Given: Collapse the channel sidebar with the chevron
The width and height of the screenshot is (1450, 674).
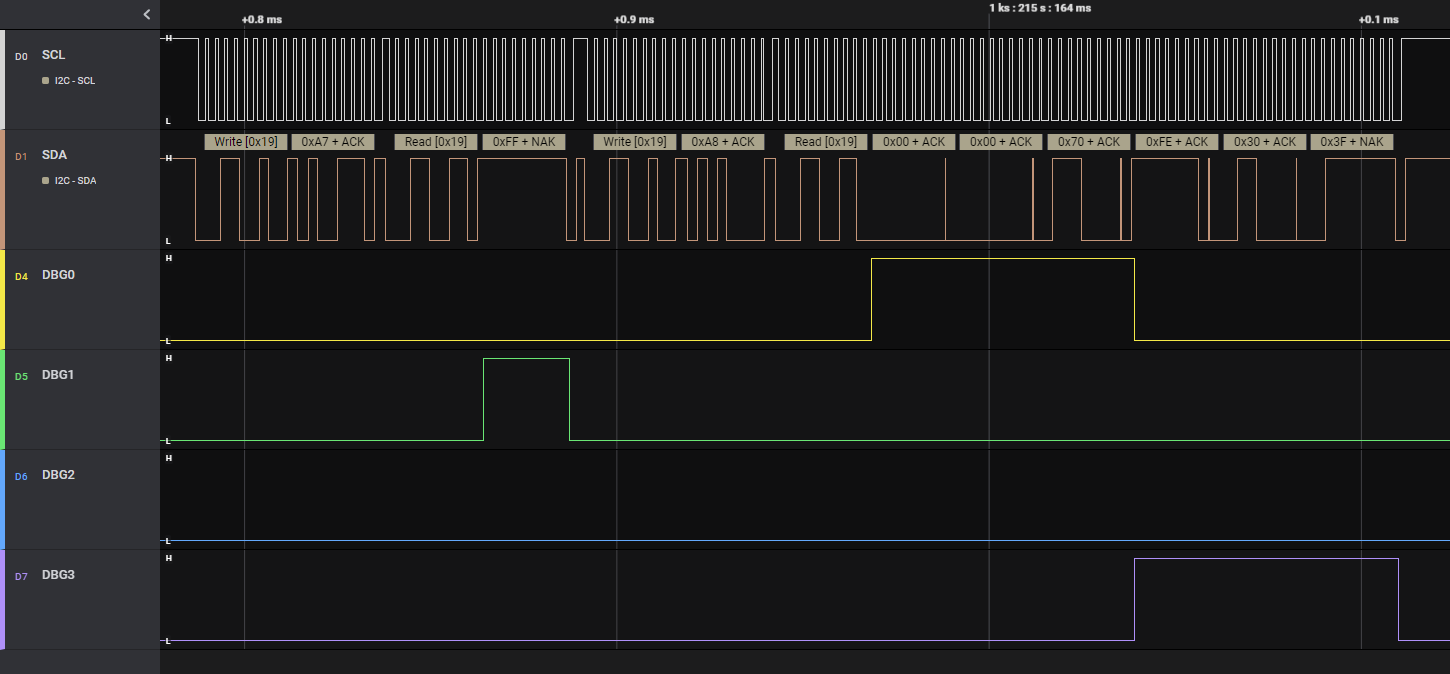Looking at the screenshot, I should [x=147, y=14].
